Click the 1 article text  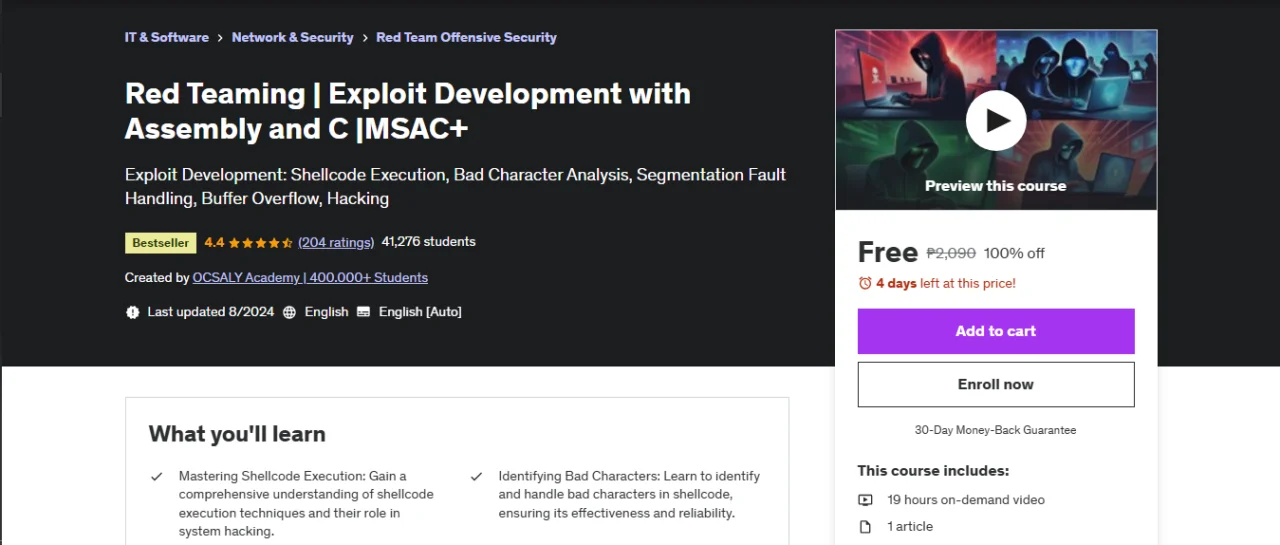[x=910, y=526]
